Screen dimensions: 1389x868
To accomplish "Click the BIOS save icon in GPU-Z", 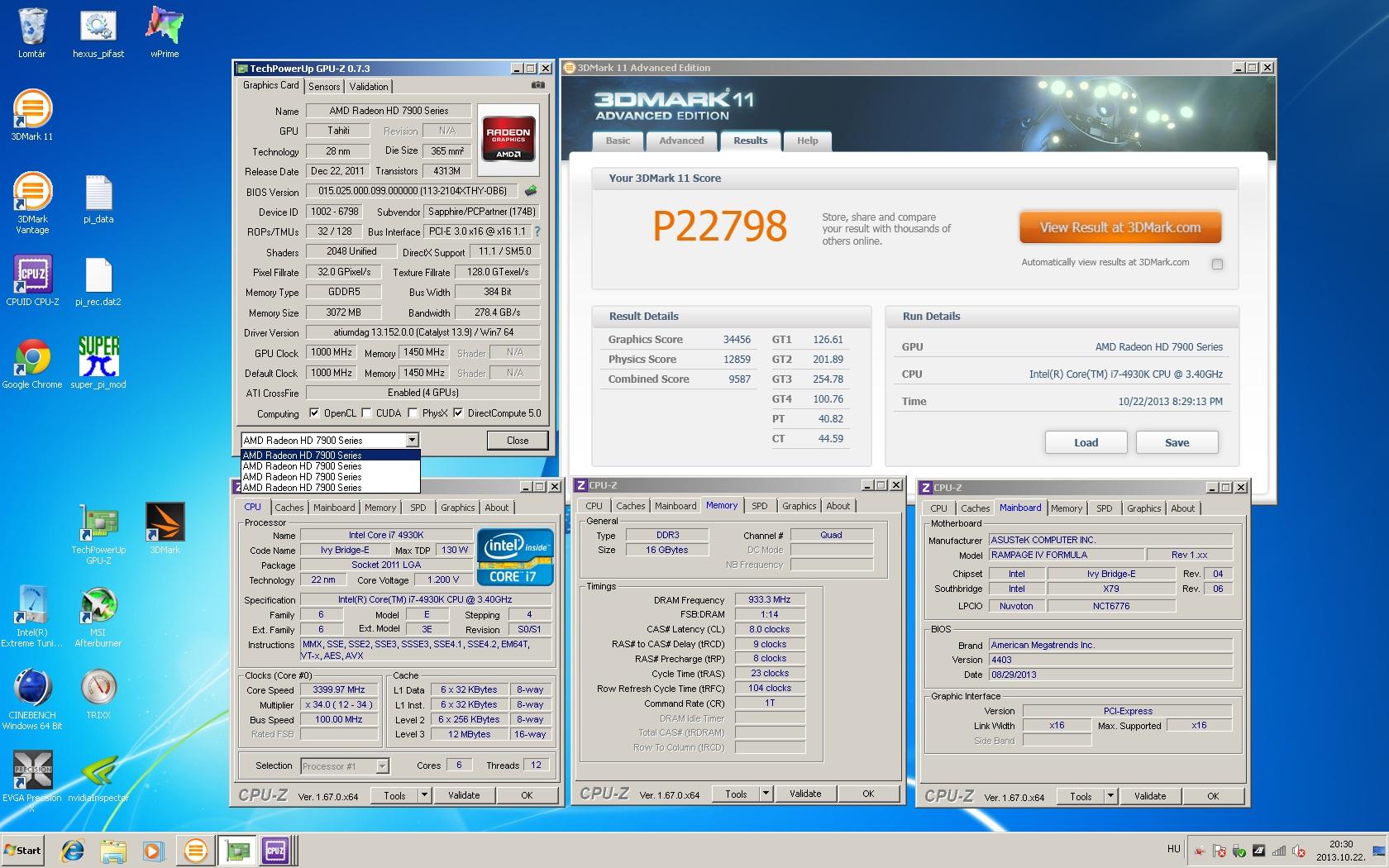I will coord(530,191).
